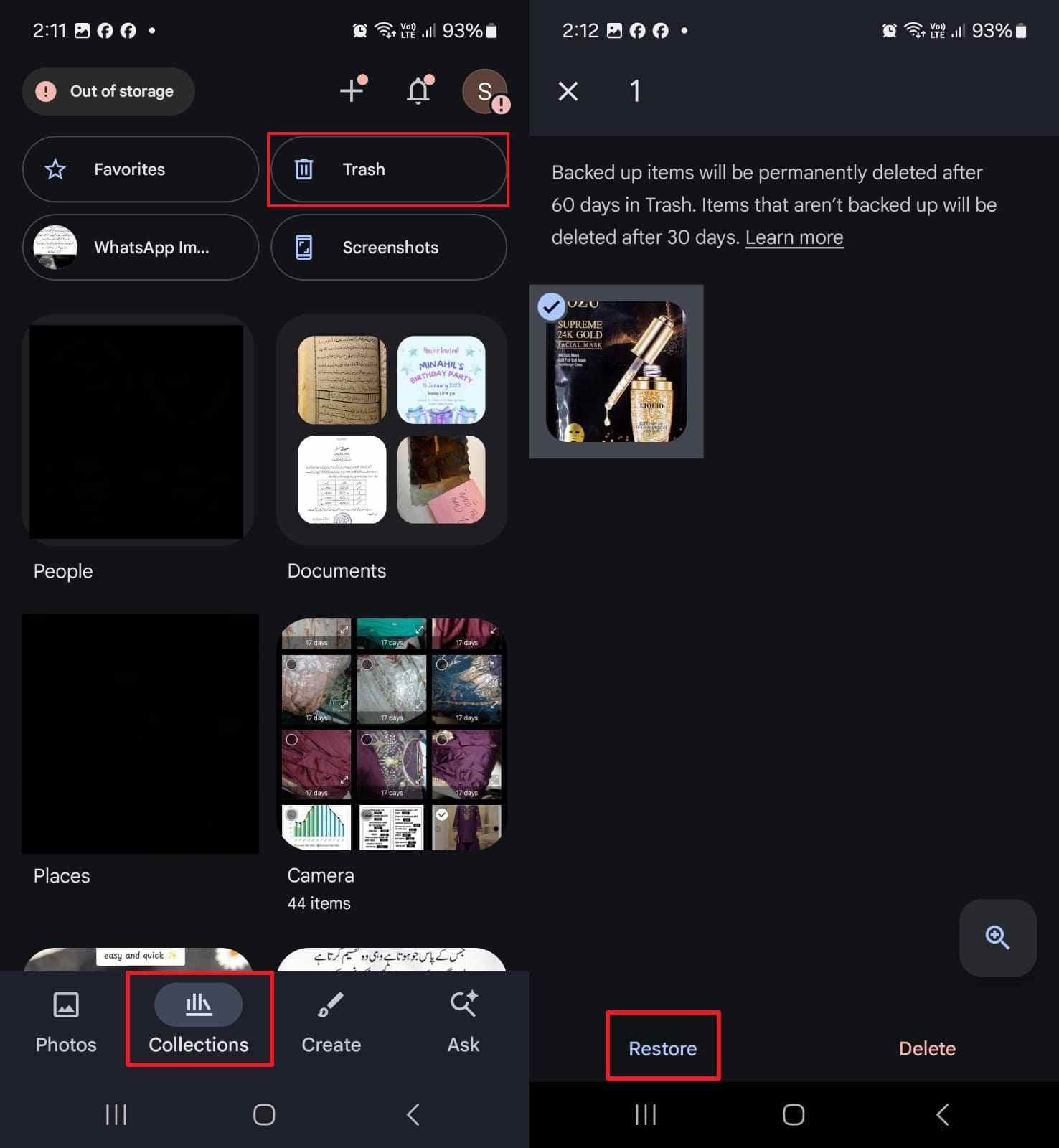Open the Places collection tile
The height and width of the screenshot is (1148, 1059).
click(x=140, y=733)
